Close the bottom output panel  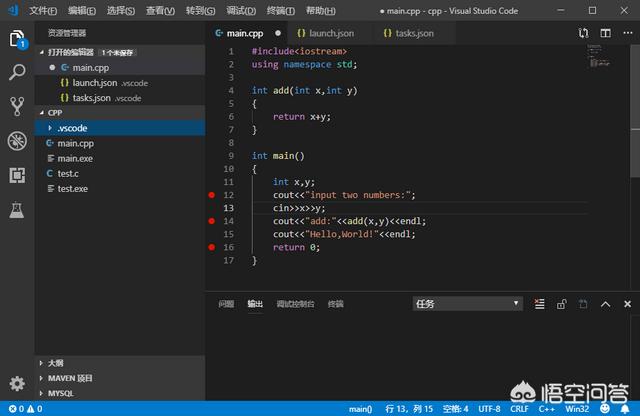[x=627, y=304]
